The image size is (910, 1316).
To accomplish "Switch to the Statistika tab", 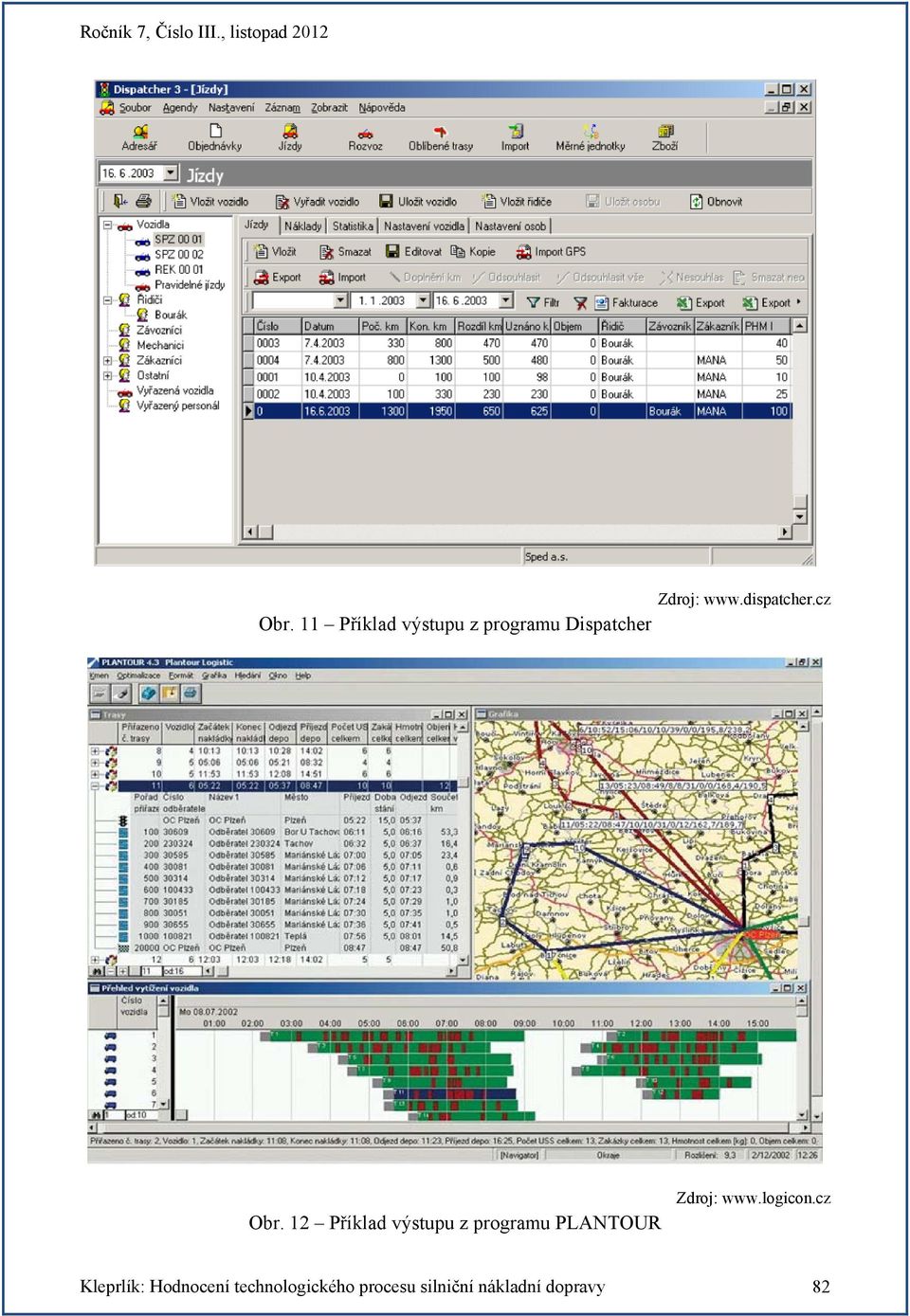I will [x=353, y=226].
